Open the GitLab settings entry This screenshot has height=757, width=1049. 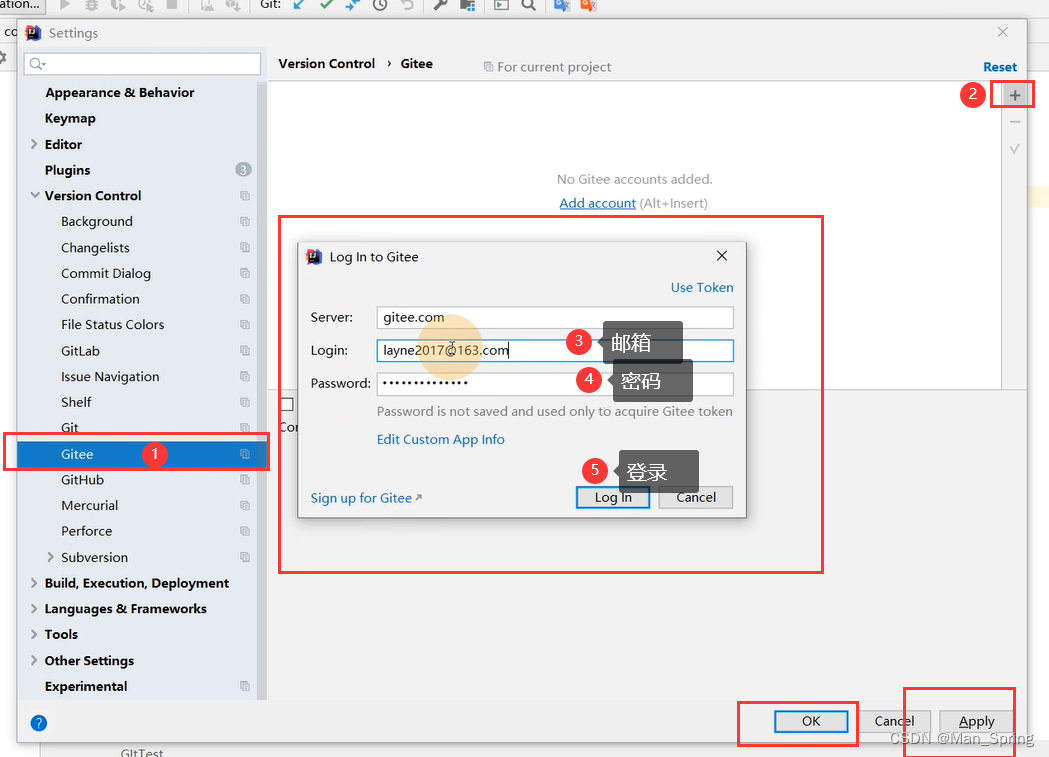80,350
